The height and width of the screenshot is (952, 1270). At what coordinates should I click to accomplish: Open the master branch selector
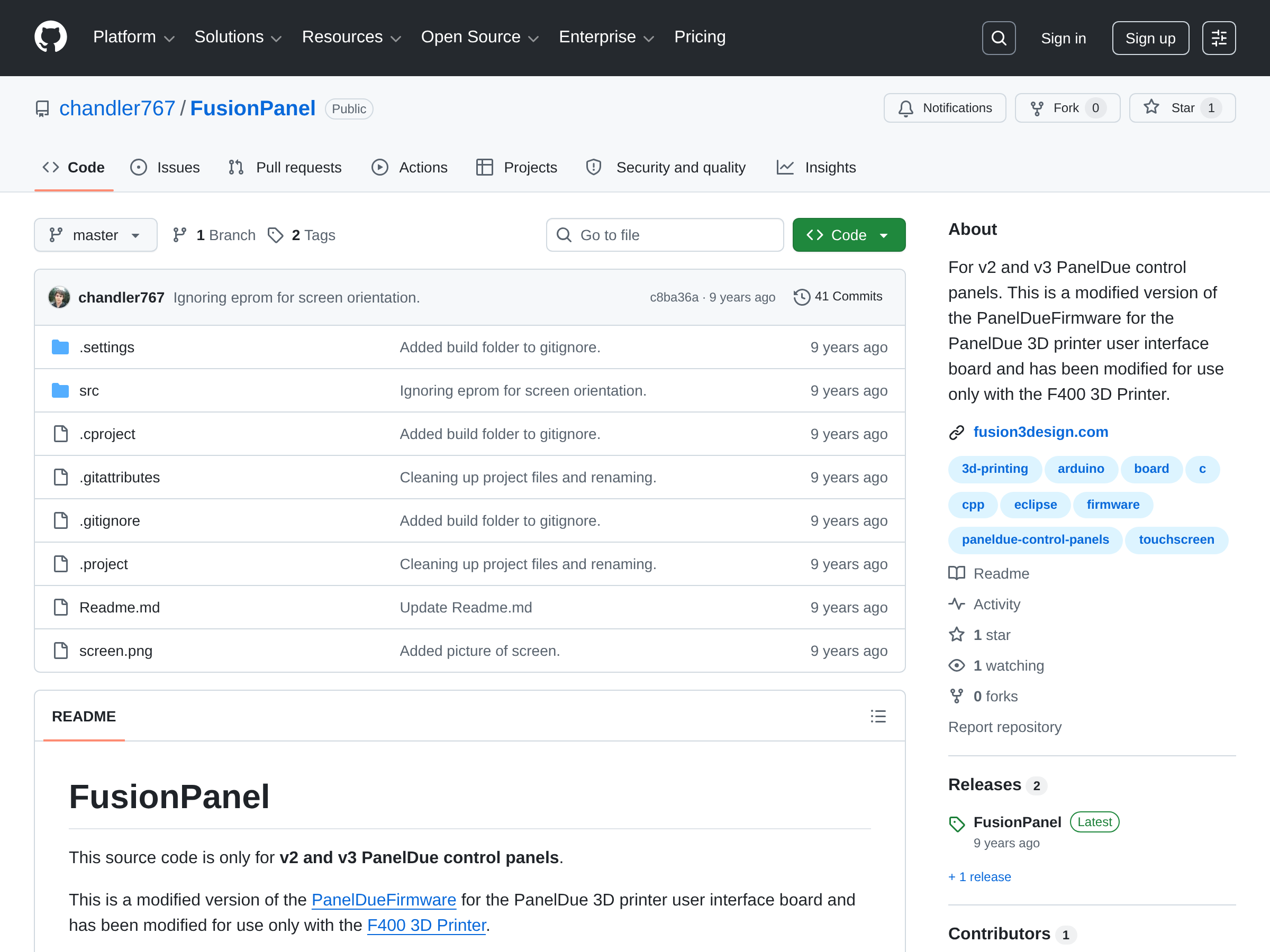tap(95, 235)
